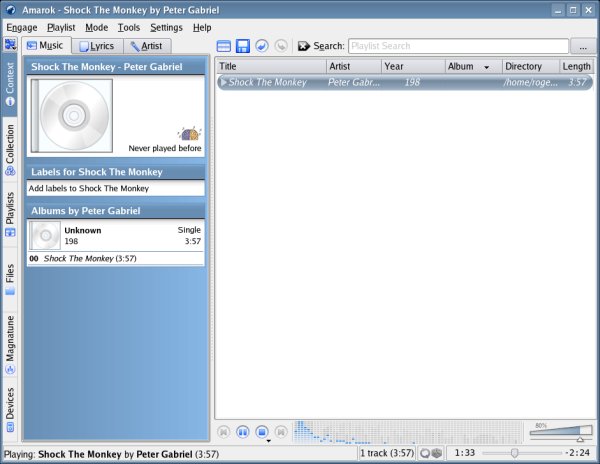Image resolution: width=600 pixels, height=464 pixels.
Task: Click the blue undo toolbar icon
Action: (x=262, y=46)
